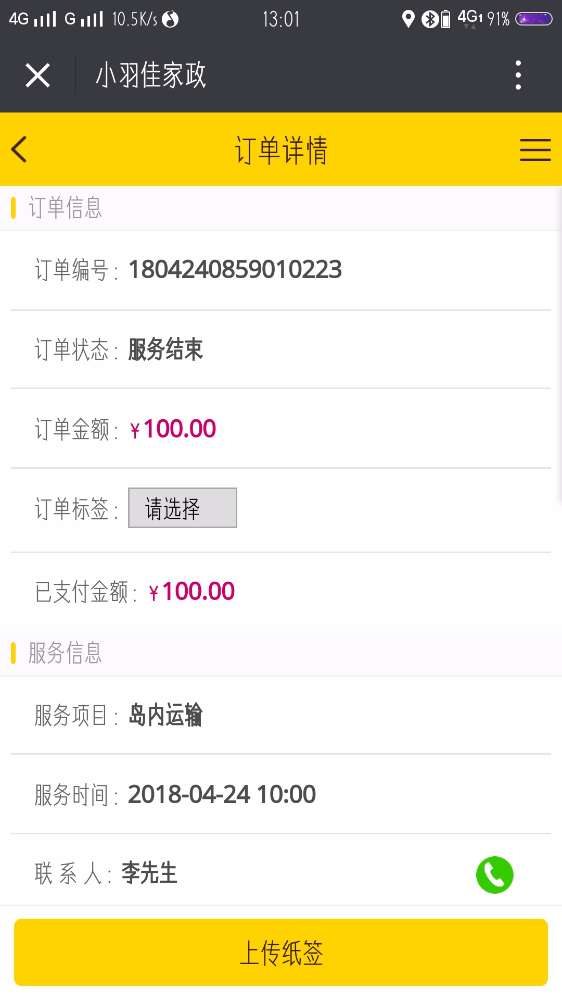This screenshot has height=1000, width=562.
Task: Tap the 已支付金额 ¥100.00 value
Action: [191, 591]
